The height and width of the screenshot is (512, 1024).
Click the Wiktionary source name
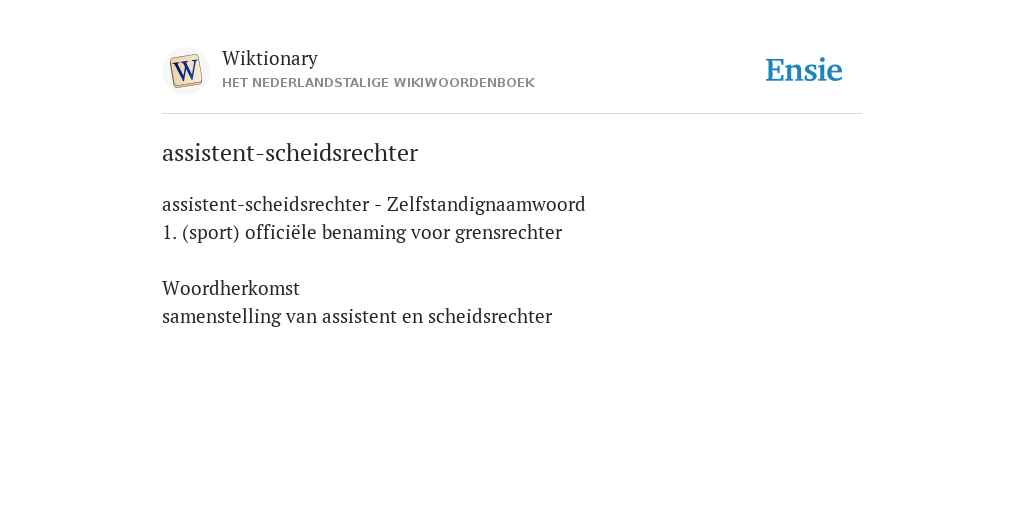pyautogui.click(x=270, y=59)
